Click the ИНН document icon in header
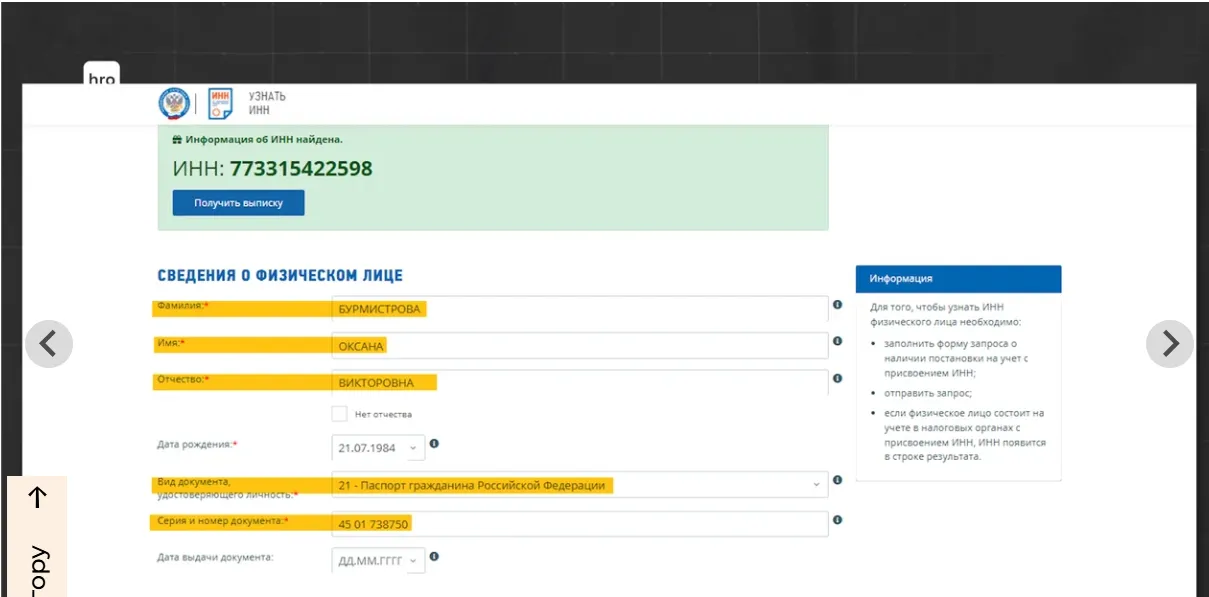The height and width of the screenshot is (597, 1209). pos(220,103)
